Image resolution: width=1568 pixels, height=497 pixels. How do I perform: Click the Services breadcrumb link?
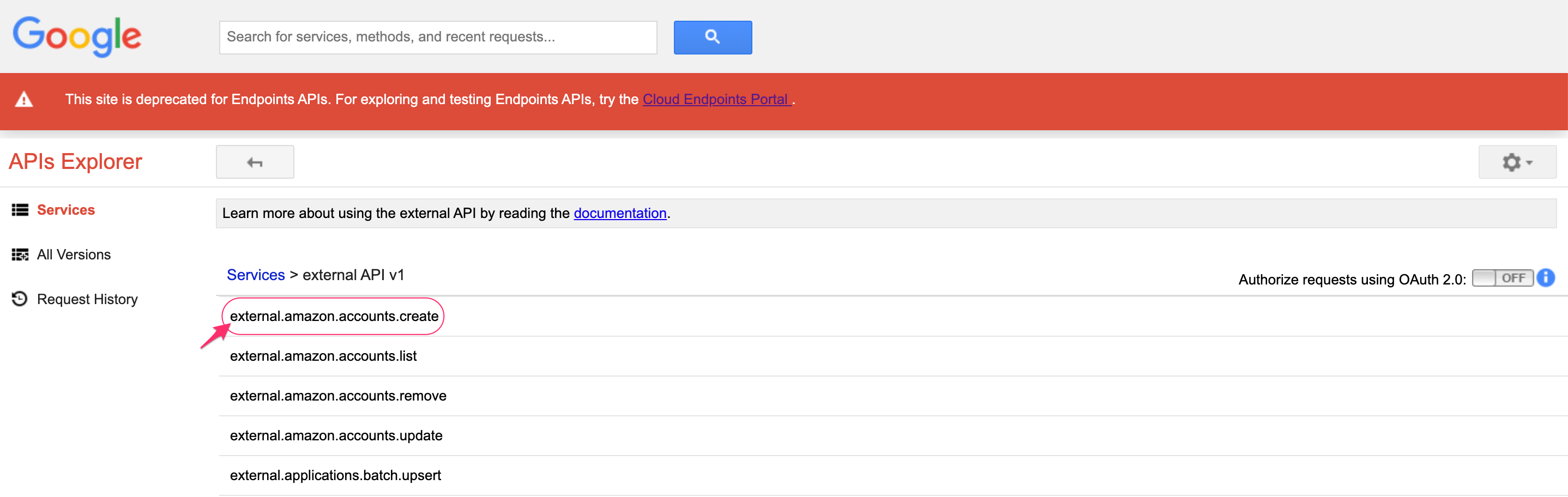(255, 274)
